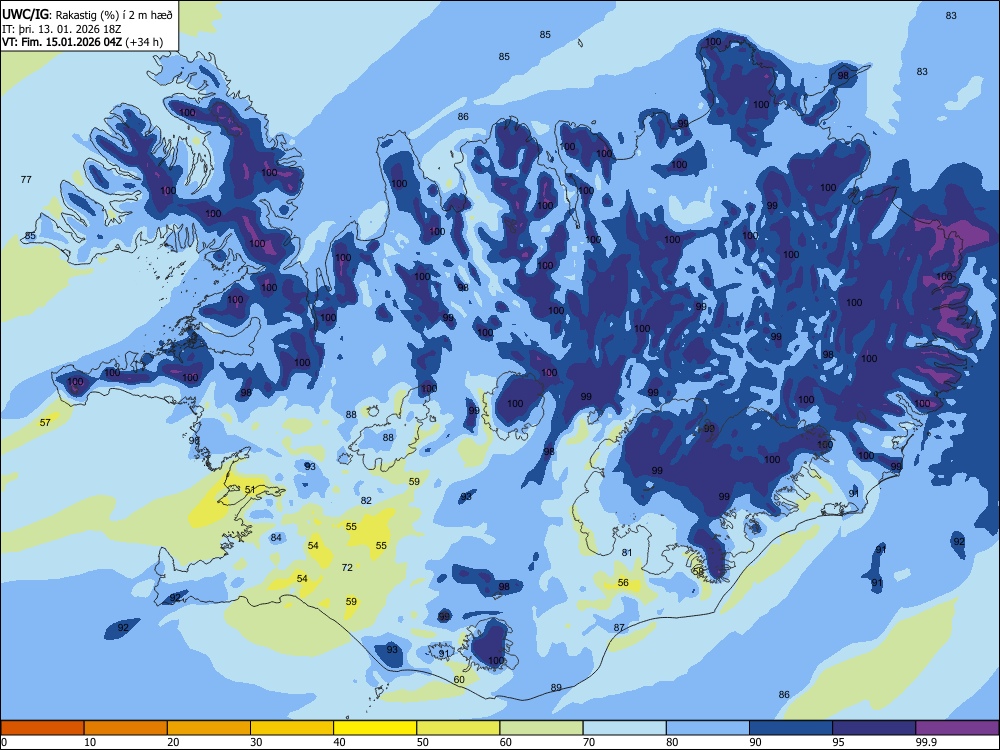Click the legend scale label '95'

point(838,742)
